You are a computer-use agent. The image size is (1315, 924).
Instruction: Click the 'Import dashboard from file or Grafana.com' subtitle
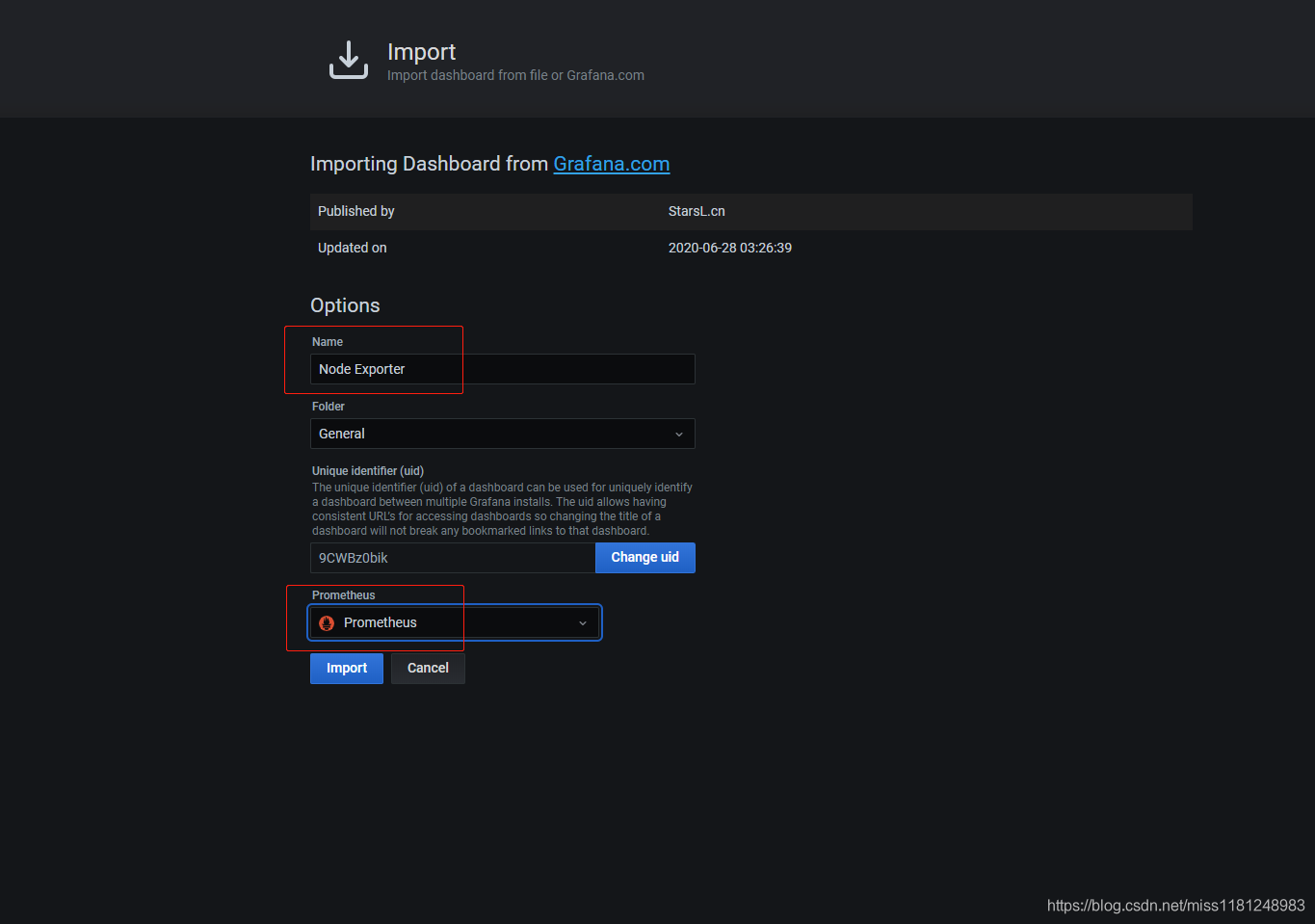tap(515, 75)
